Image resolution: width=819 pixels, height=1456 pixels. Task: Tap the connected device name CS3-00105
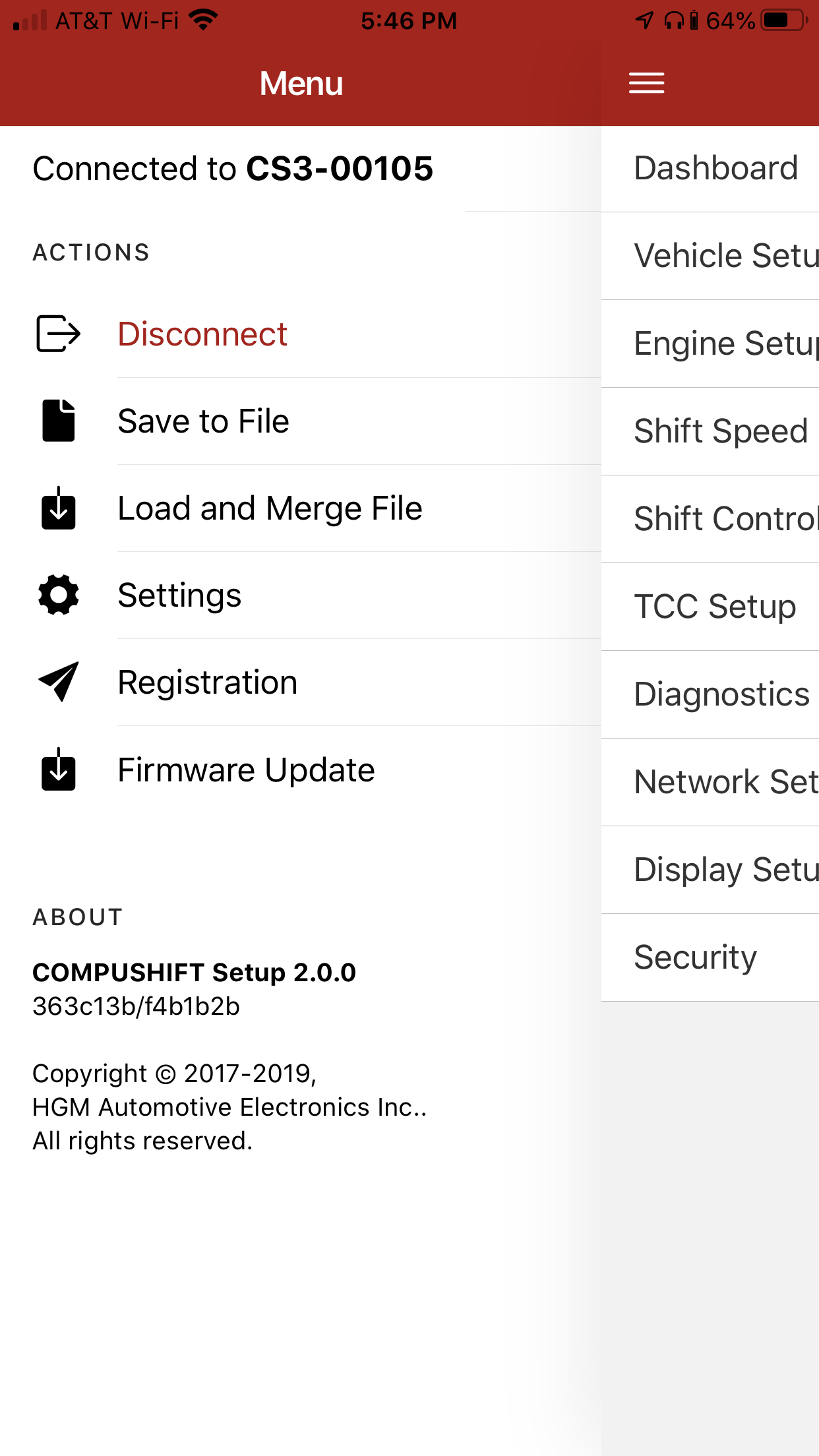coord(339,168)
